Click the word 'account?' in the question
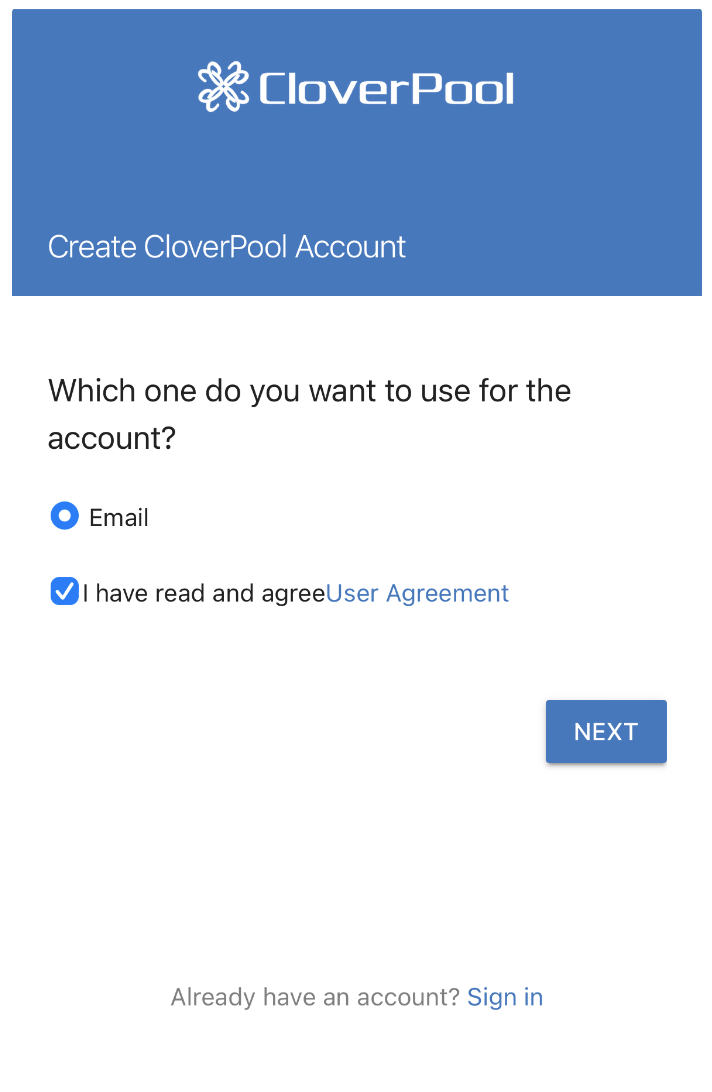712x1092 pixels. (111, 439)
